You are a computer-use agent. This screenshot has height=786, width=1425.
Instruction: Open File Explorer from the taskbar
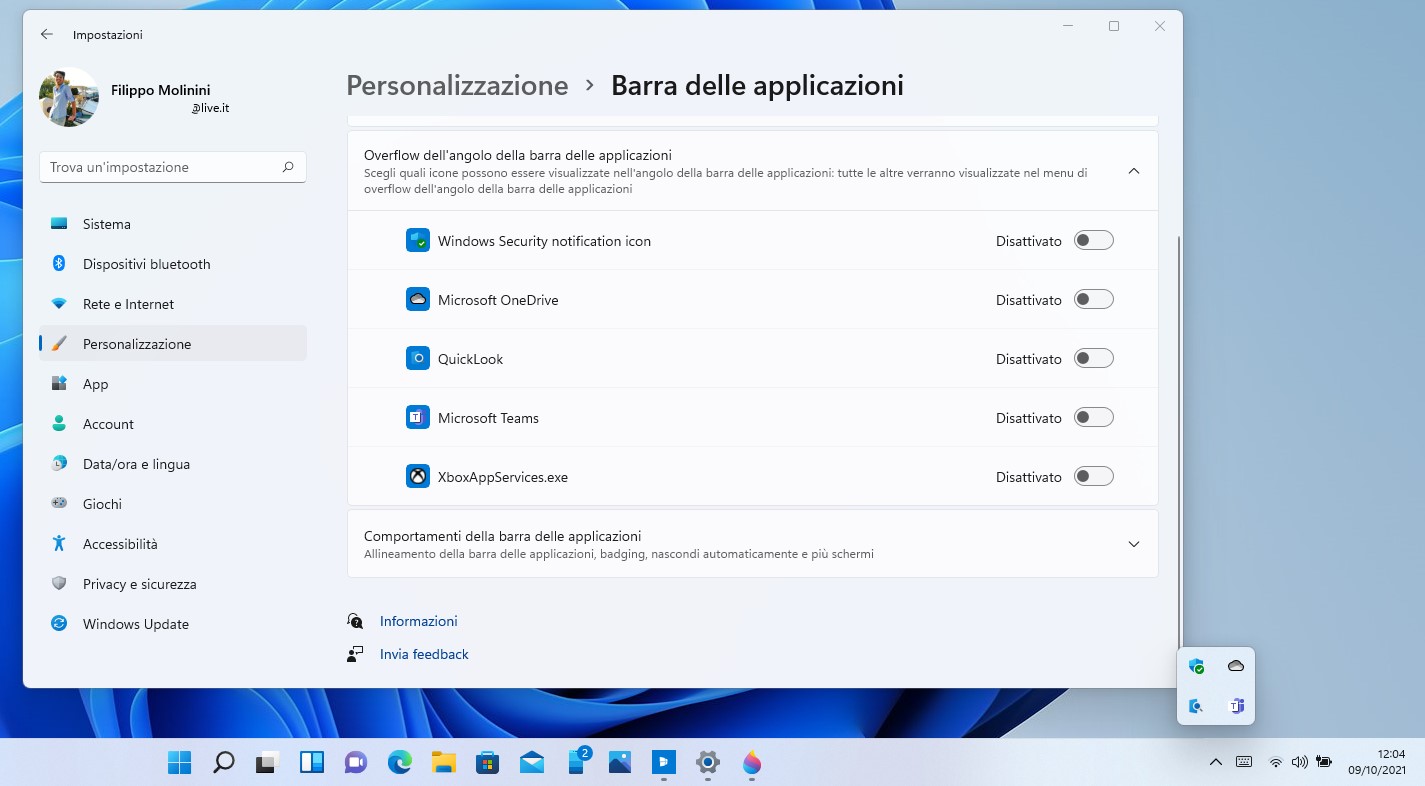point(444,763)
